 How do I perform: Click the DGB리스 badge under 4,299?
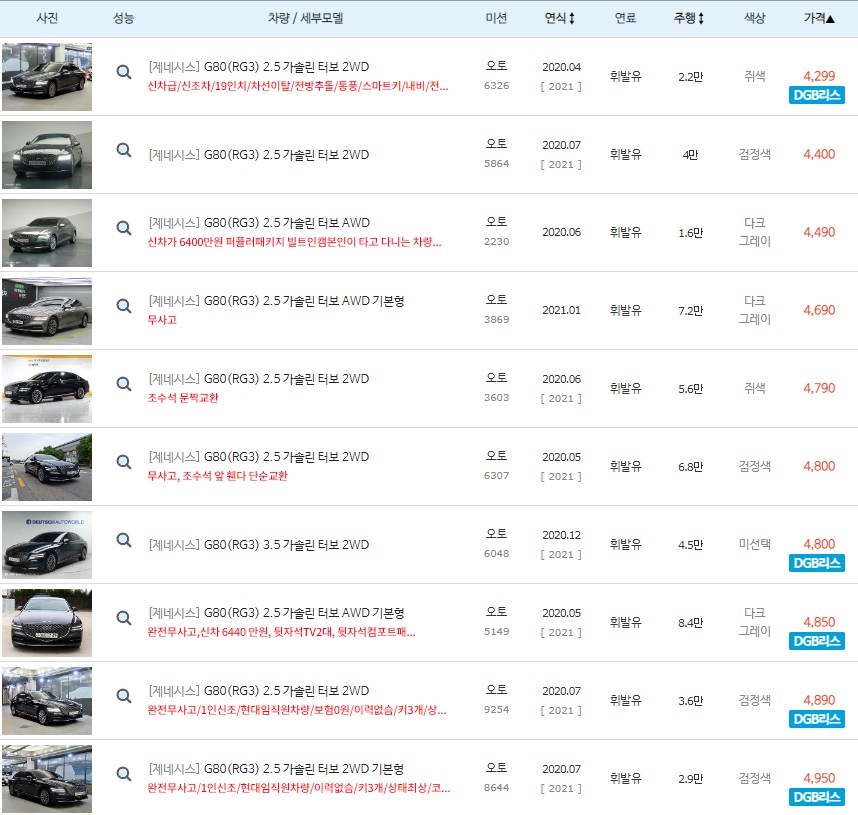point(817,95)
